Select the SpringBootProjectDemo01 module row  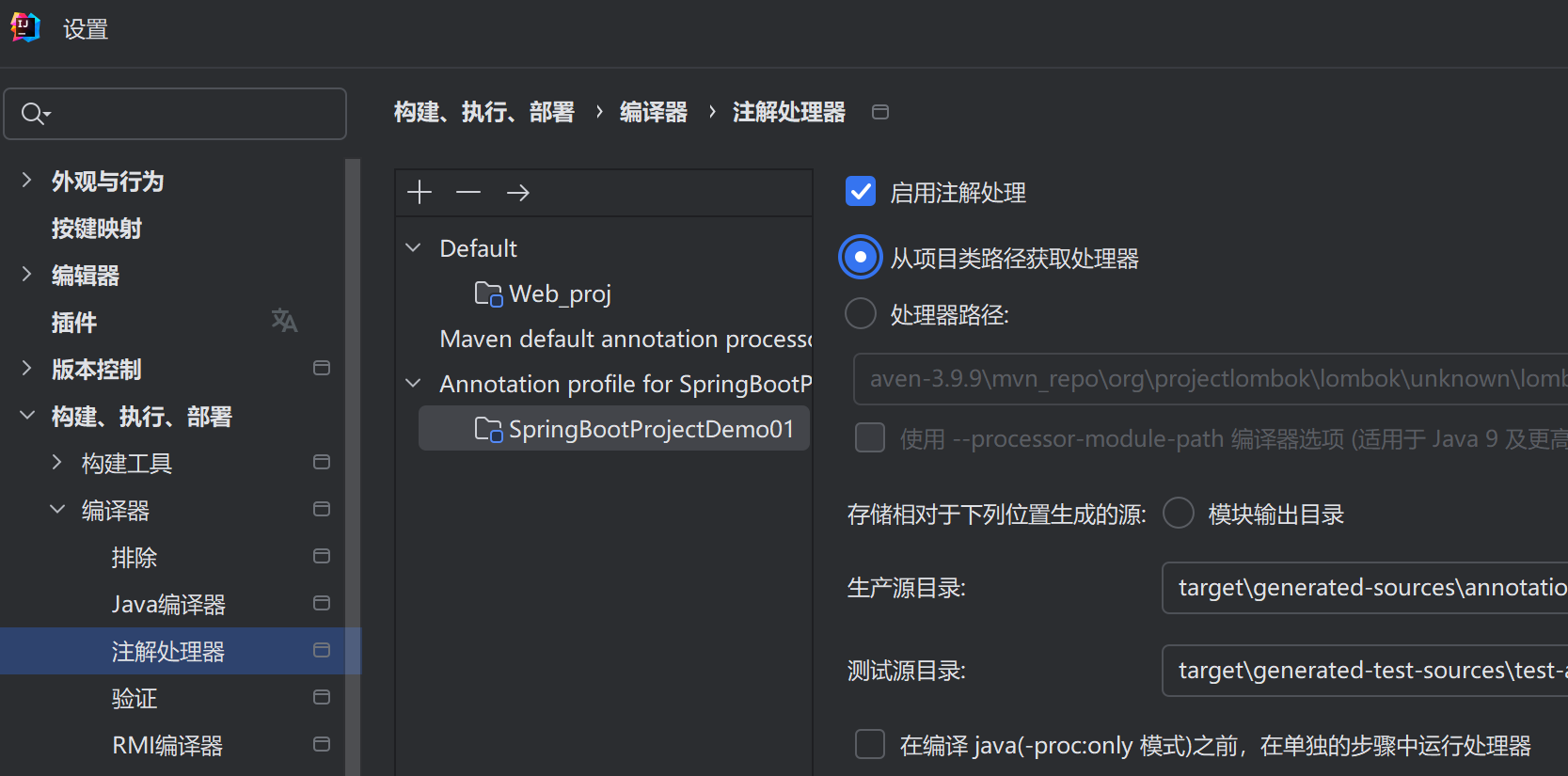(614, 429)
